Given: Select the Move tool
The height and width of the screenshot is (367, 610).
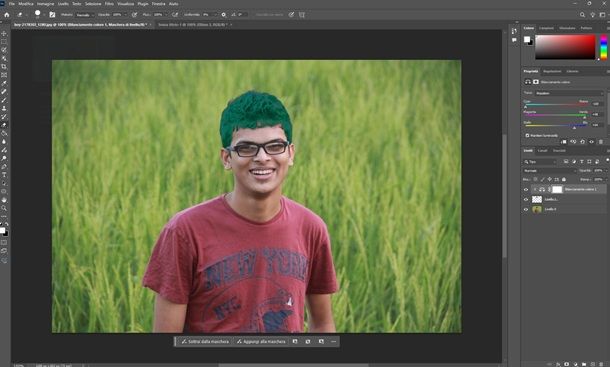Looking at the screenshot, I should point(4,34).
